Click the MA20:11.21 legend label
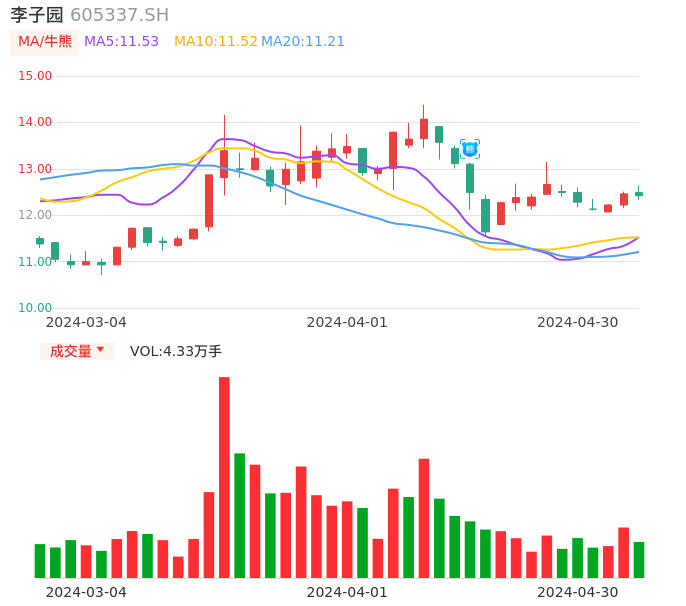The image size is (686, 606). tap(303, 42)
